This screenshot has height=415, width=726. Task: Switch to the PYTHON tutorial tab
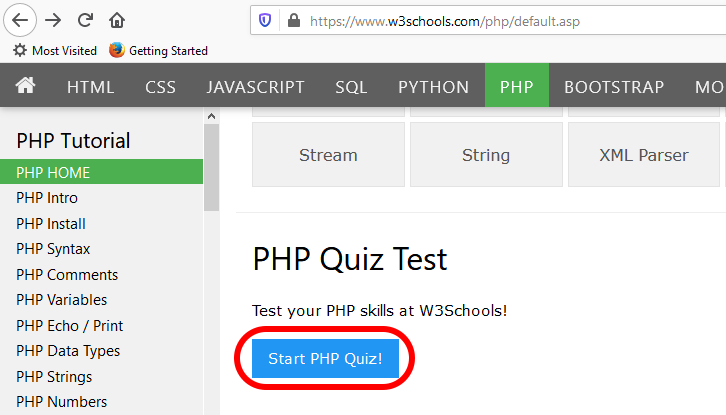pos(433,87)
